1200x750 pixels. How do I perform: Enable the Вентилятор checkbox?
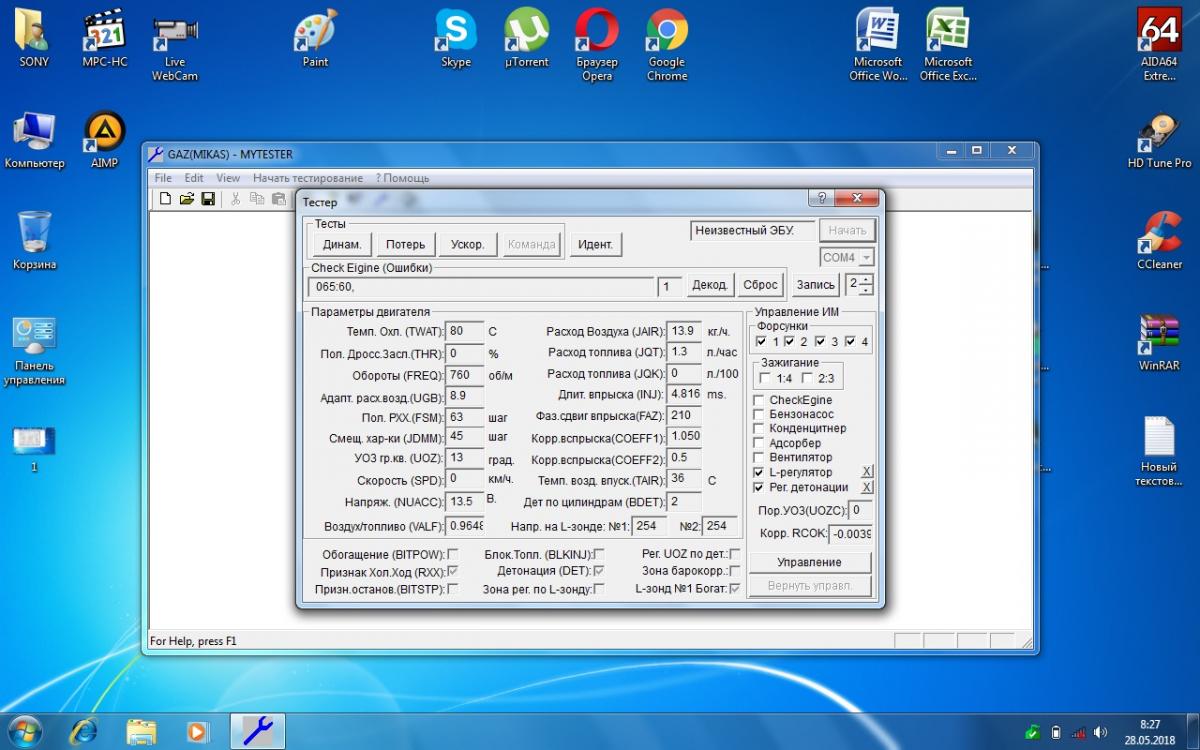tap(759, 457)
